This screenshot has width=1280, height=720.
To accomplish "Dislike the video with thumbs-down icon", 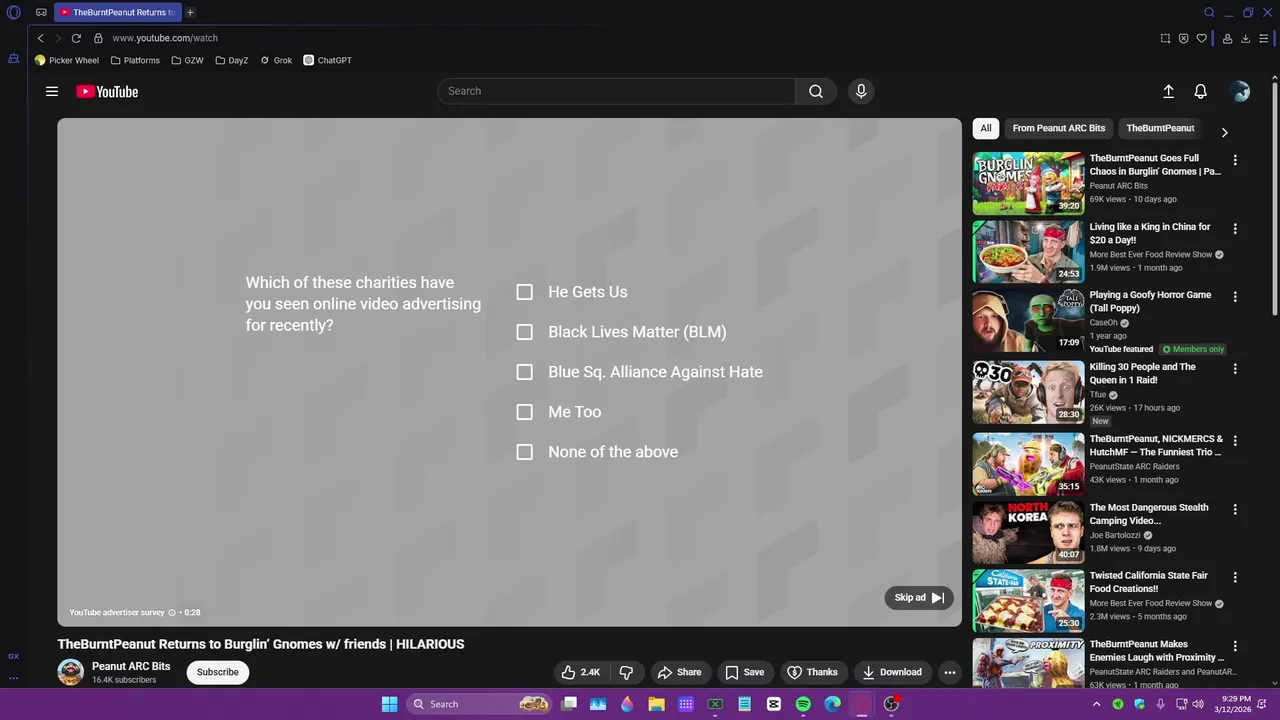I will 626,672.
